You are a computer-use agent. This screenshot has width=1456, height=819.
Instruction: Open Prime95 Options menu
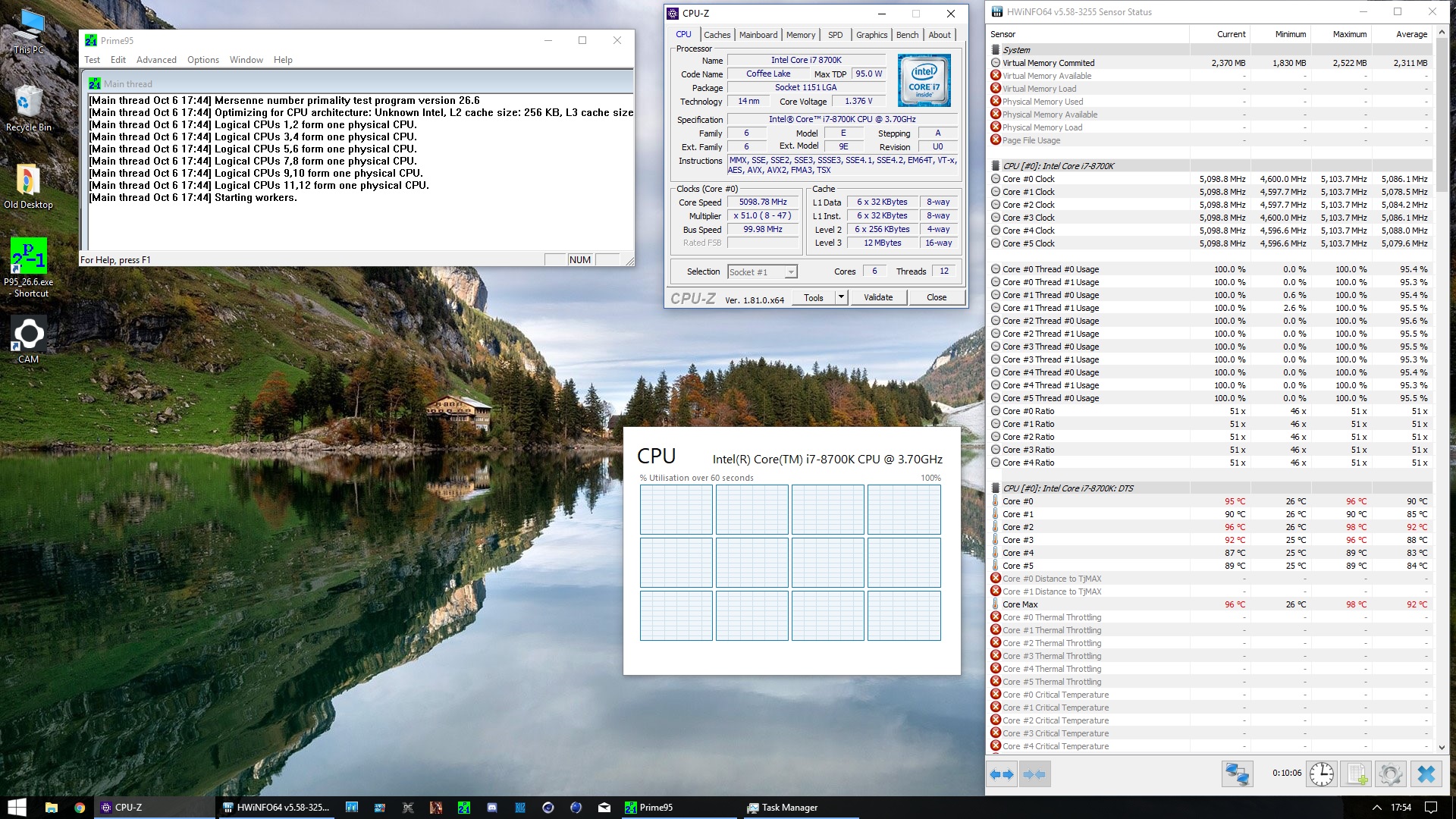coord(203,60)
